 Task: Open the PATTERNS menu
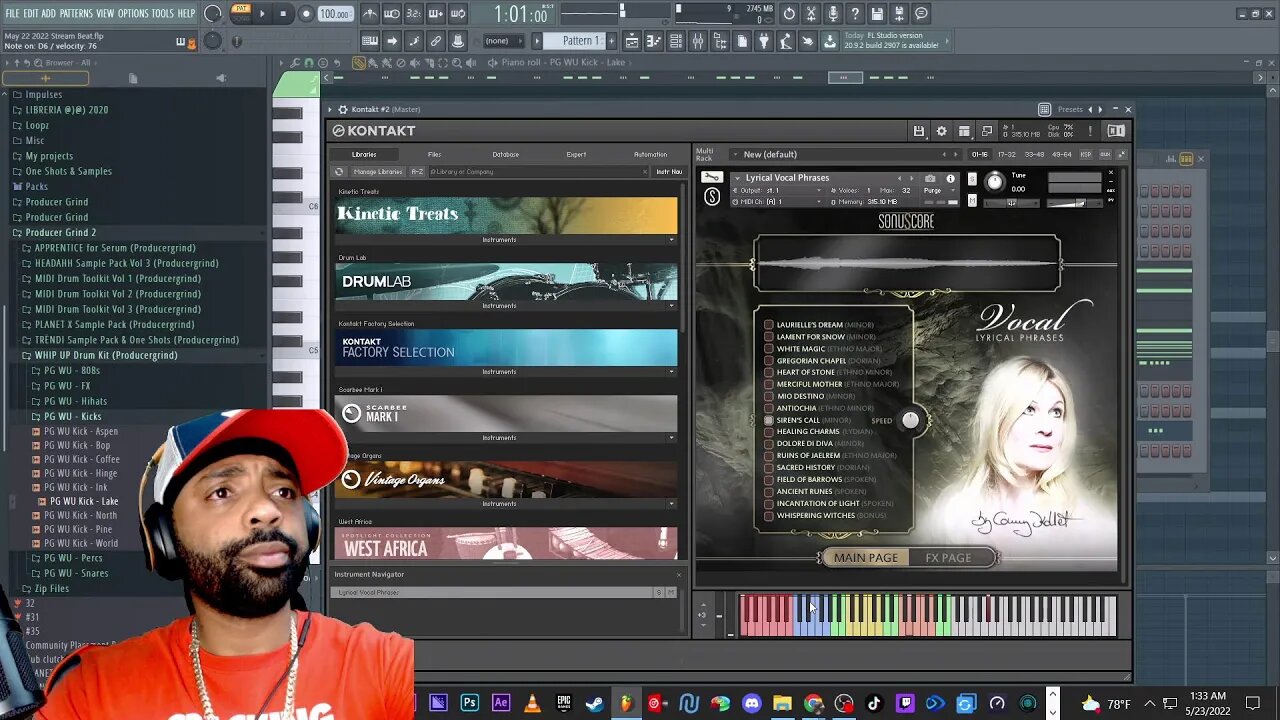click(76, 14)
